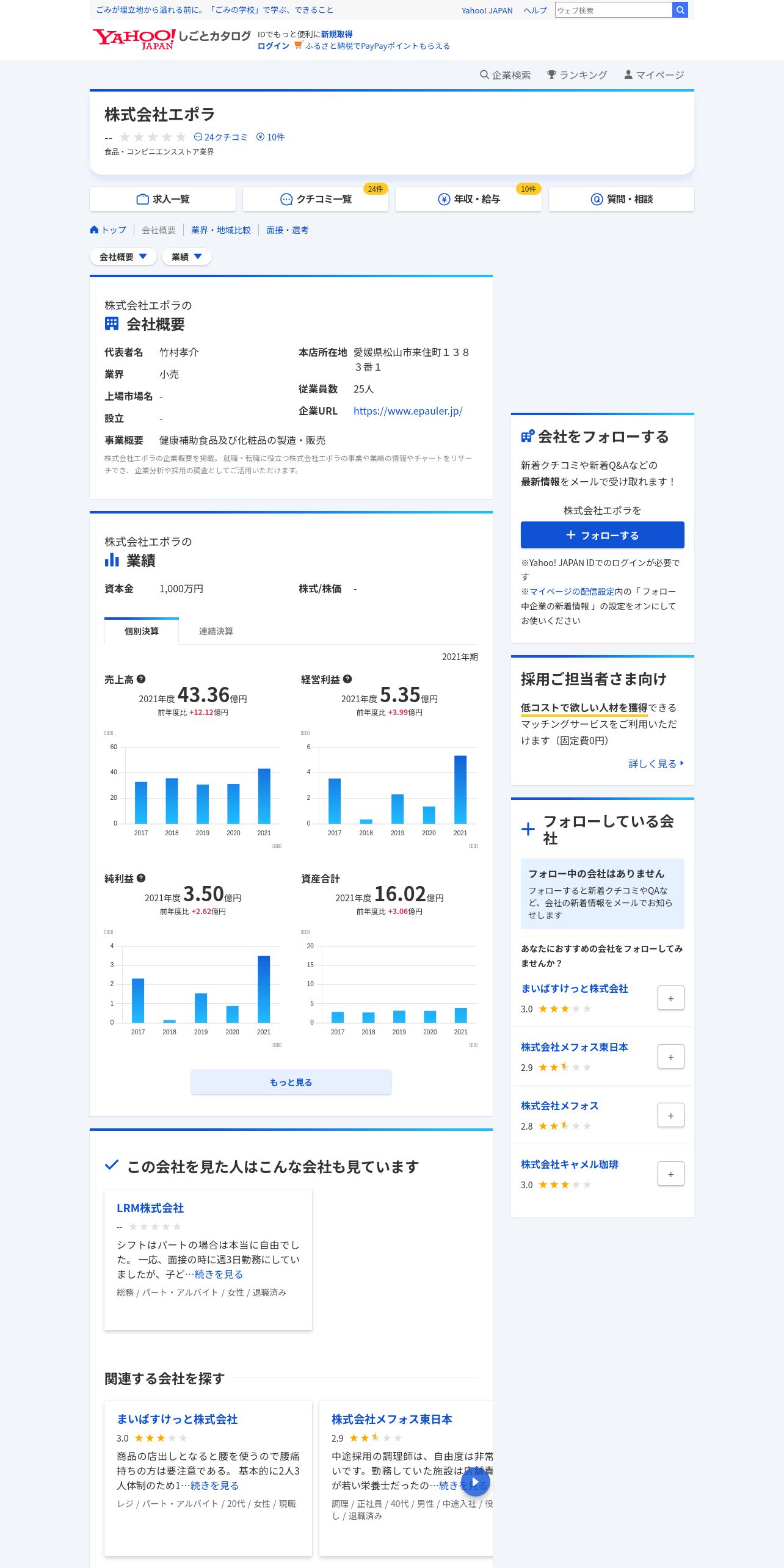Follow 株式会社メフォス with plus button
This screenshot has width=784, height=1568.
[671, 1115]
